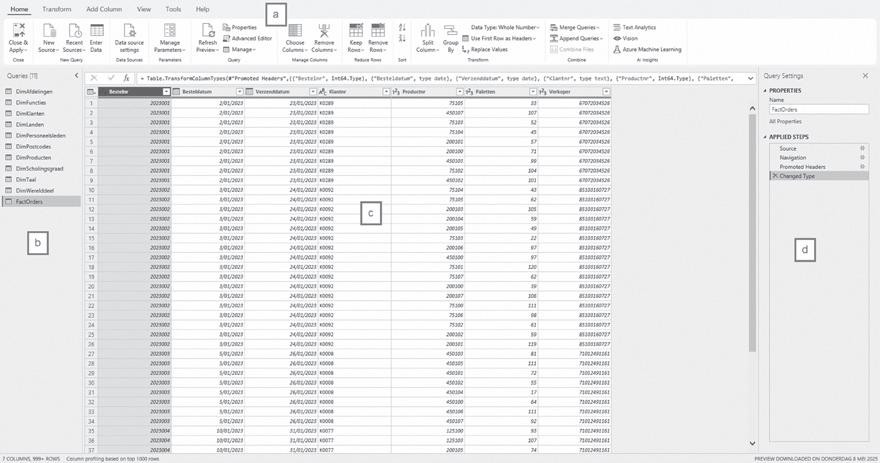The image size is (880, 463).
Task: Open the Manage dropdown in Query group
Action: (x=239, y=49)
